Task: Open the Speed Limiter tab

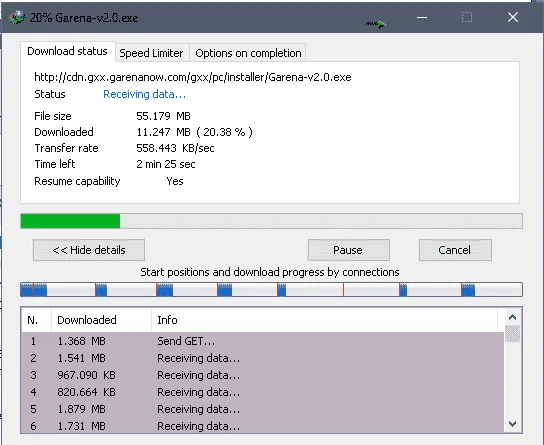Action: pos(151,53)
